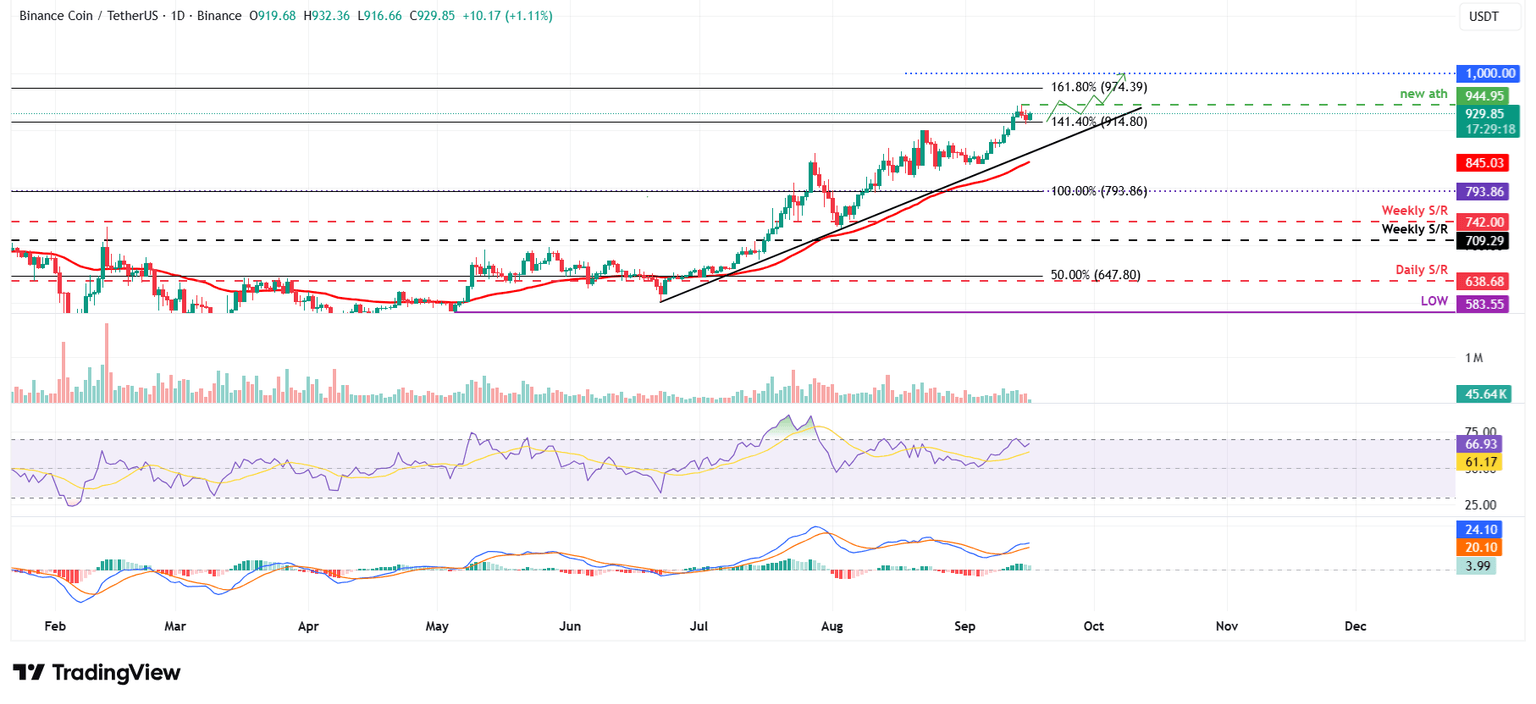Screen dimensions: 1536x704
Task: Select the blue 1,000.00 price level tag
Action: pyautogui.click(x=1488, y=73)
